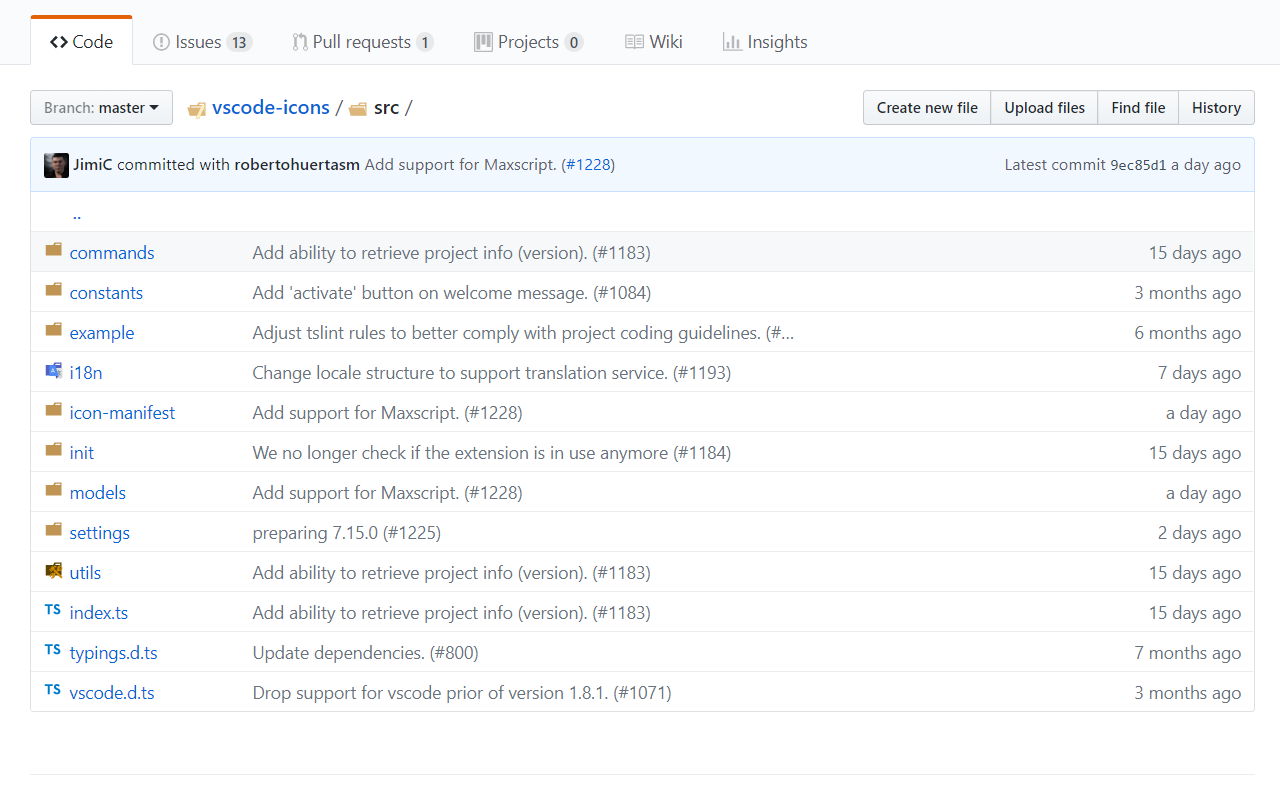The image size is (1280, 800).
Task: Click the Code brackets icon in tab
Action: (x=59, y=42)
